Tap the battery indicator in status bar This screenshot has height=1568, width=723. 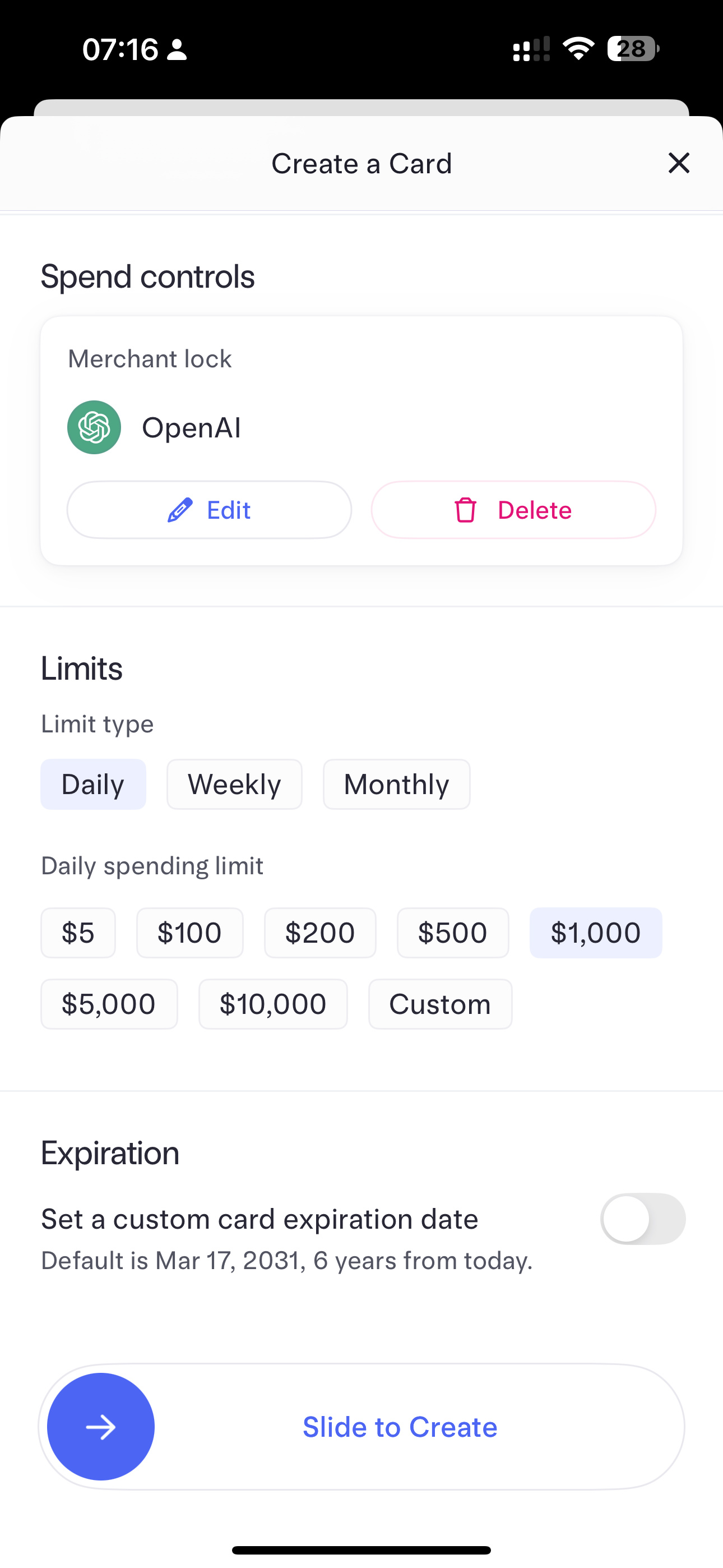[x=633, y=49]
